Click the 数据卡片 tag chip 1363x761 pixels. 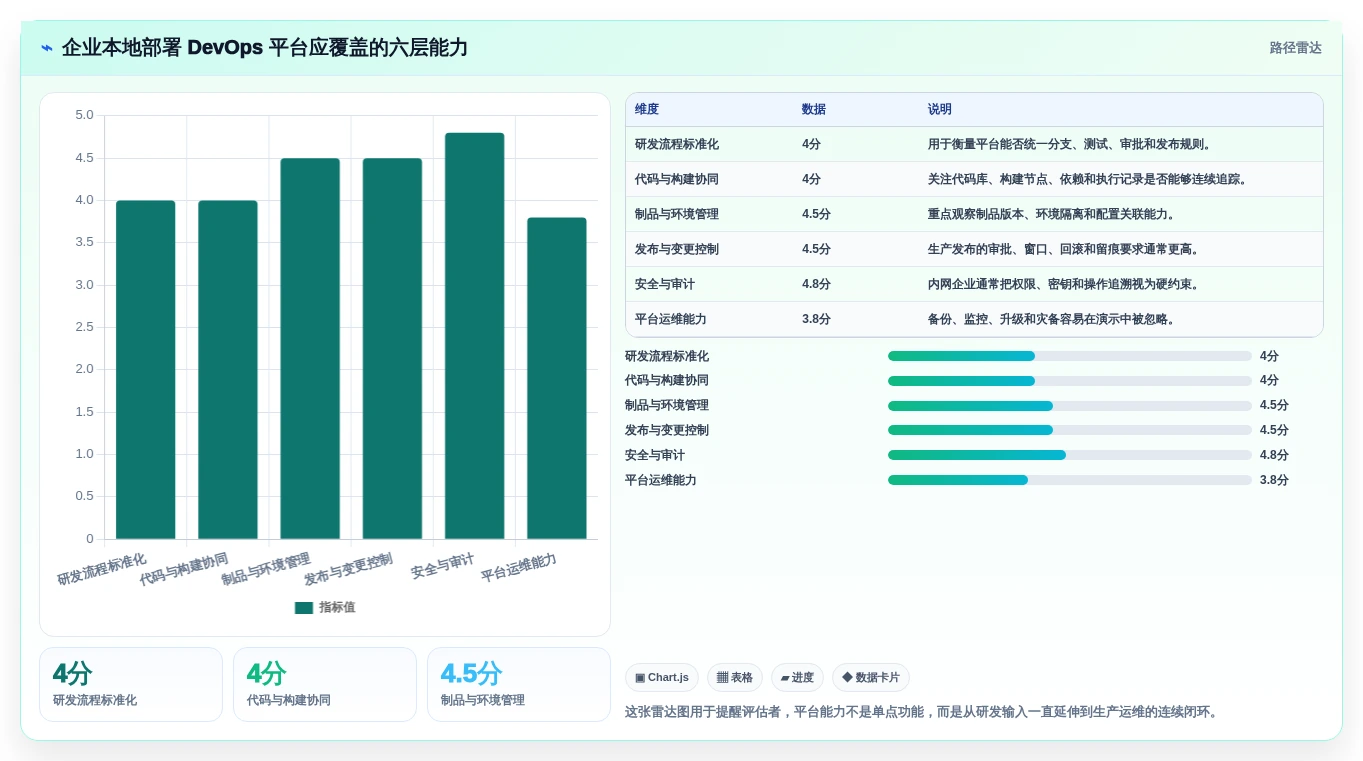tap(871, 678)
